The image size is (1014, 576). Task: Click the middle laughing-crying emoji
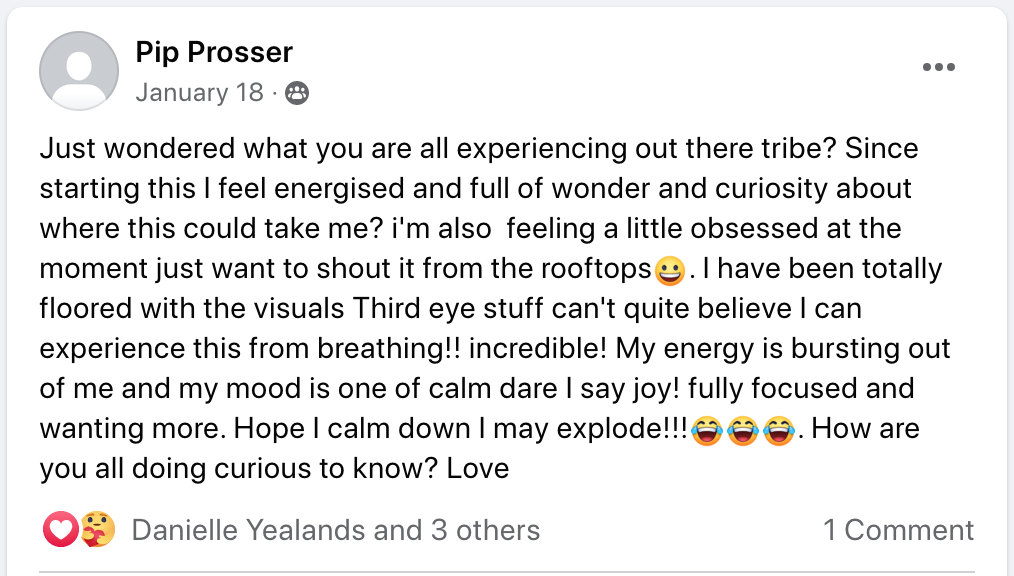pos(742,431)
